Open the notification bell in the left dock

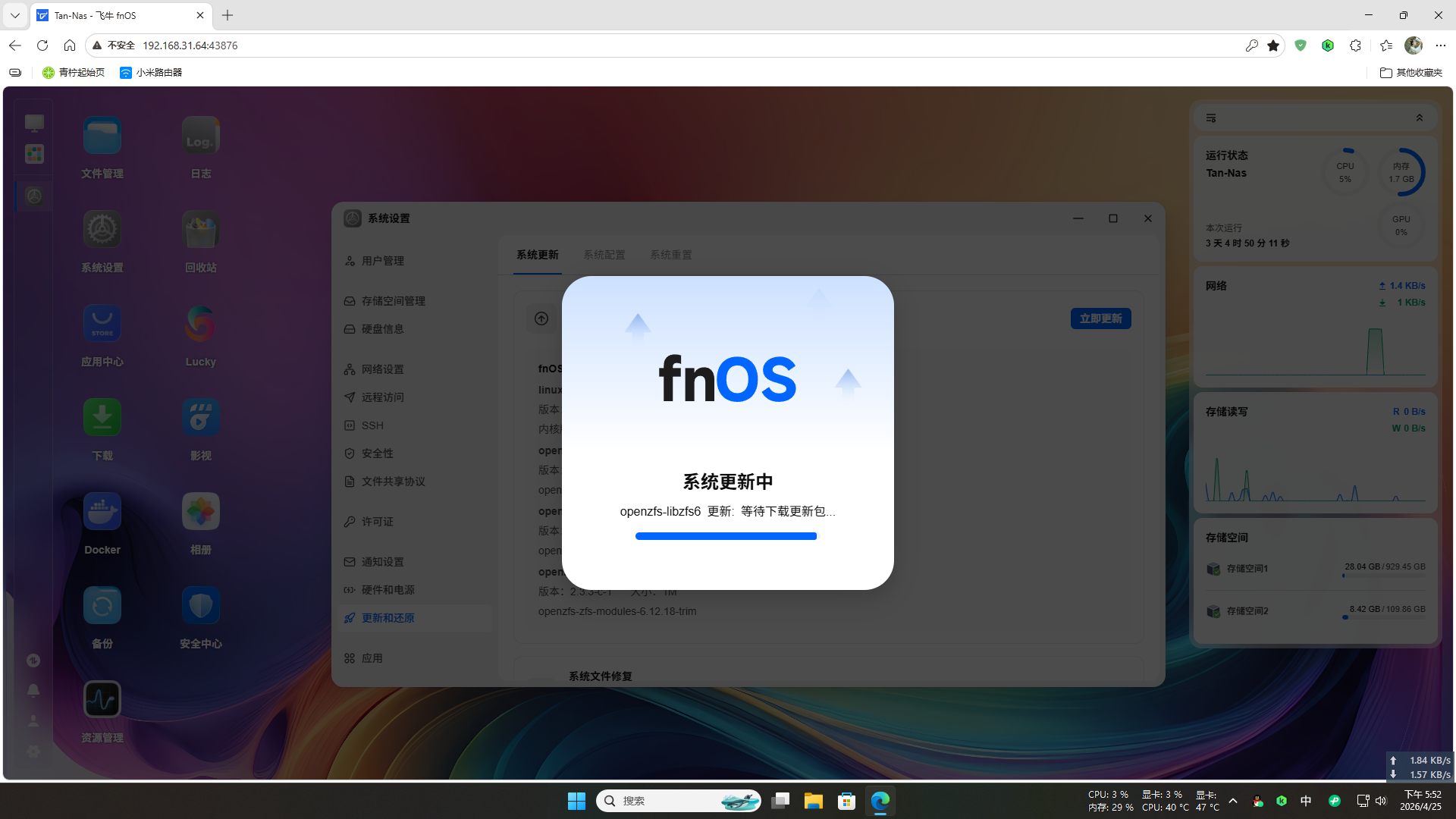click(33, 691)
